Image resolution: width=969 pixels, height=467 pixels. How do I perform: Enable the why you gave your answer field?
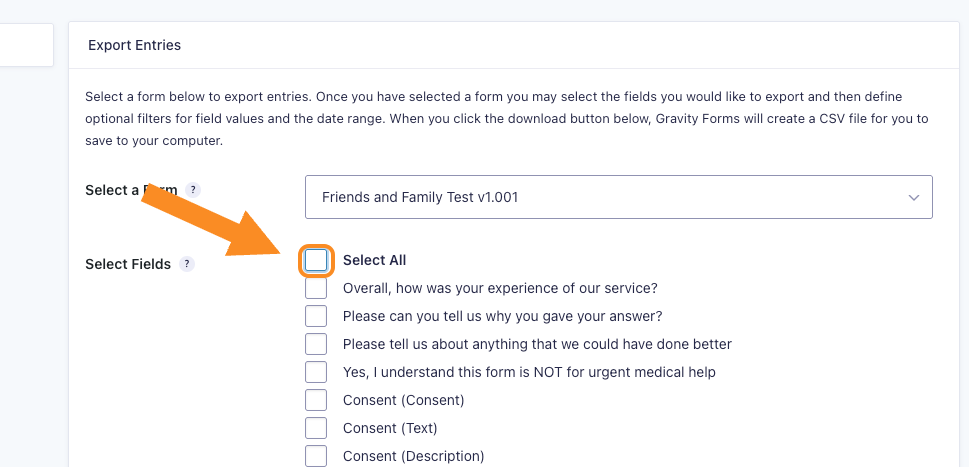[x=316, y=316]
